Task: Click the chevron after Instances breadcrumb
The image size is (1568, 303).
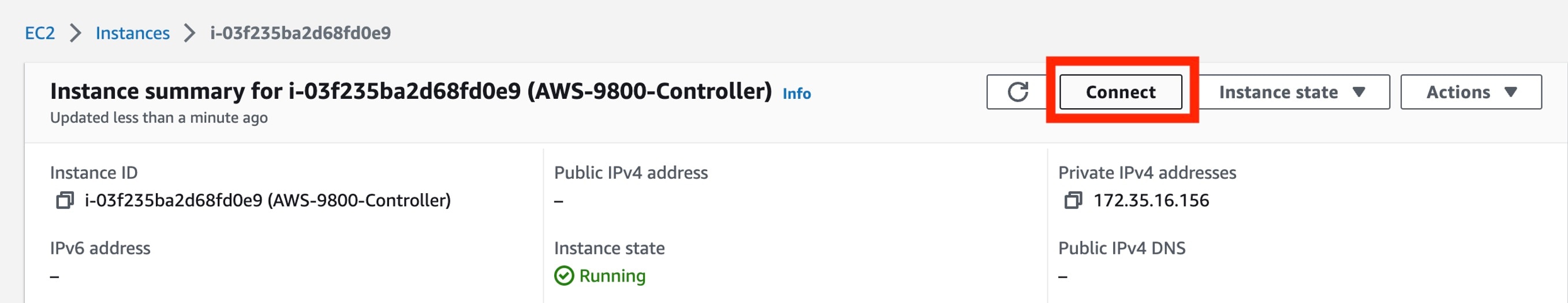Action: [190, 33]
